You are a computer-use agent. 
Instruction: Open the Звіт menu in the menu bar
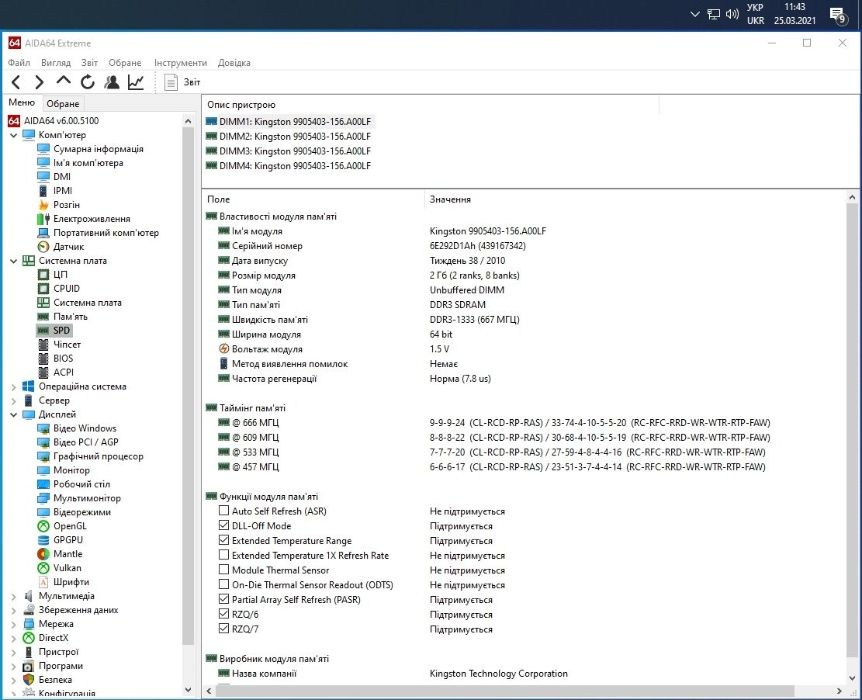90,63
